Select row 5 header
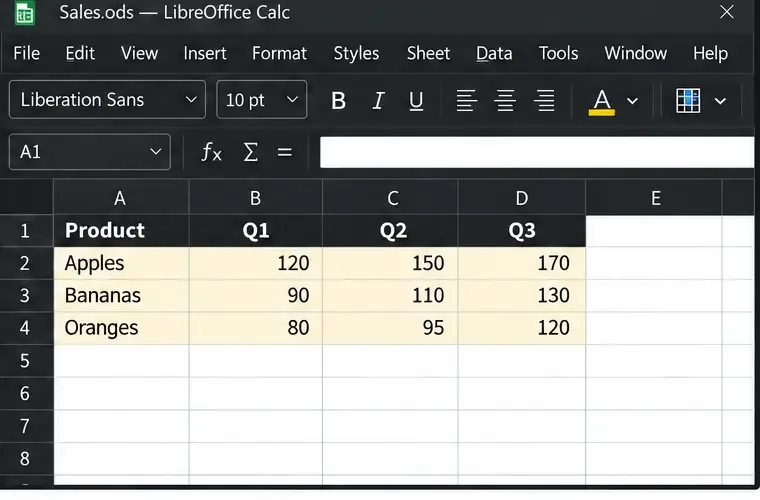 26,361
